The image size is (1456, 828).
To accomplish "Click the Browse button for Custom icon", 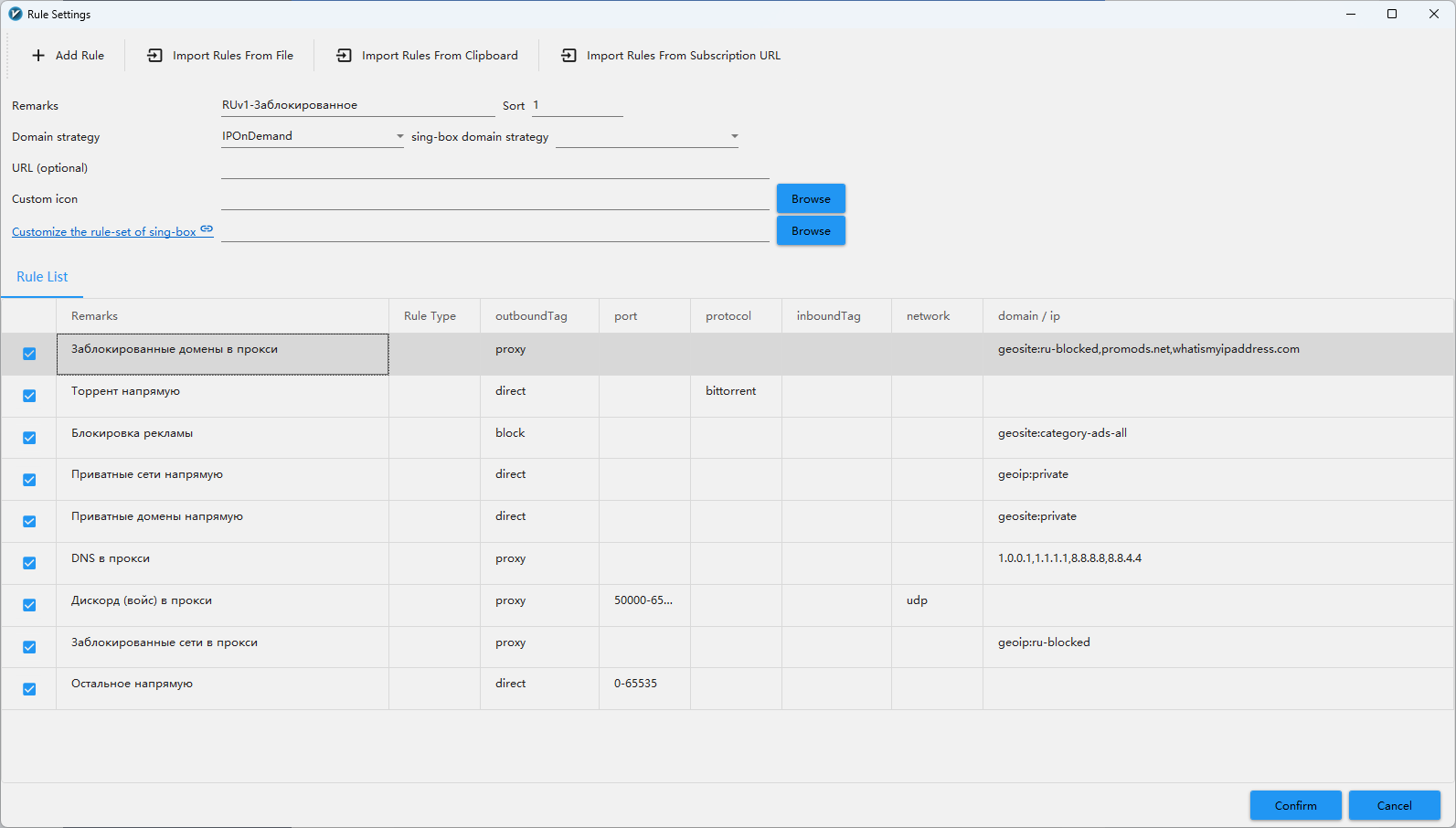I will click(x=811, y=198).
